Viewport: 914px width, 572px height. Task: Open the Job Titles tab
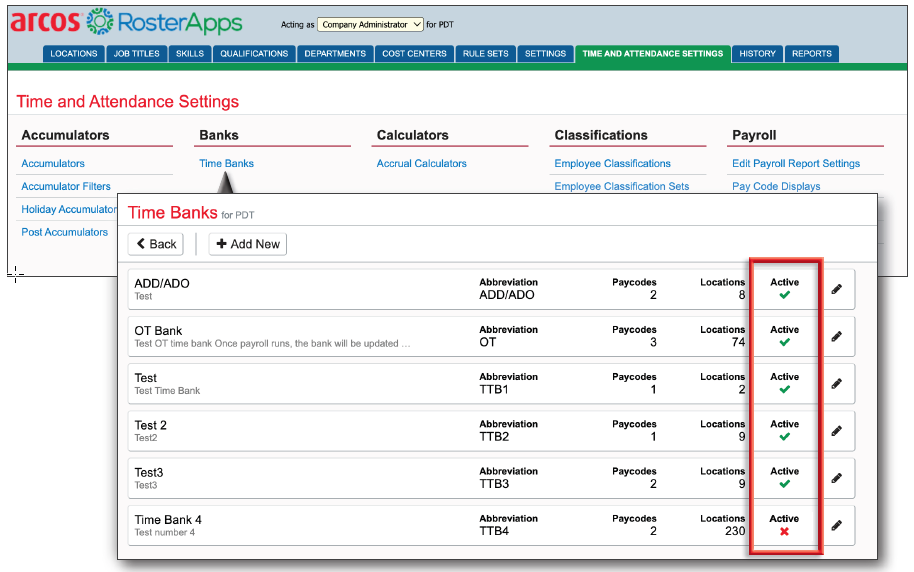coord(136,54)
